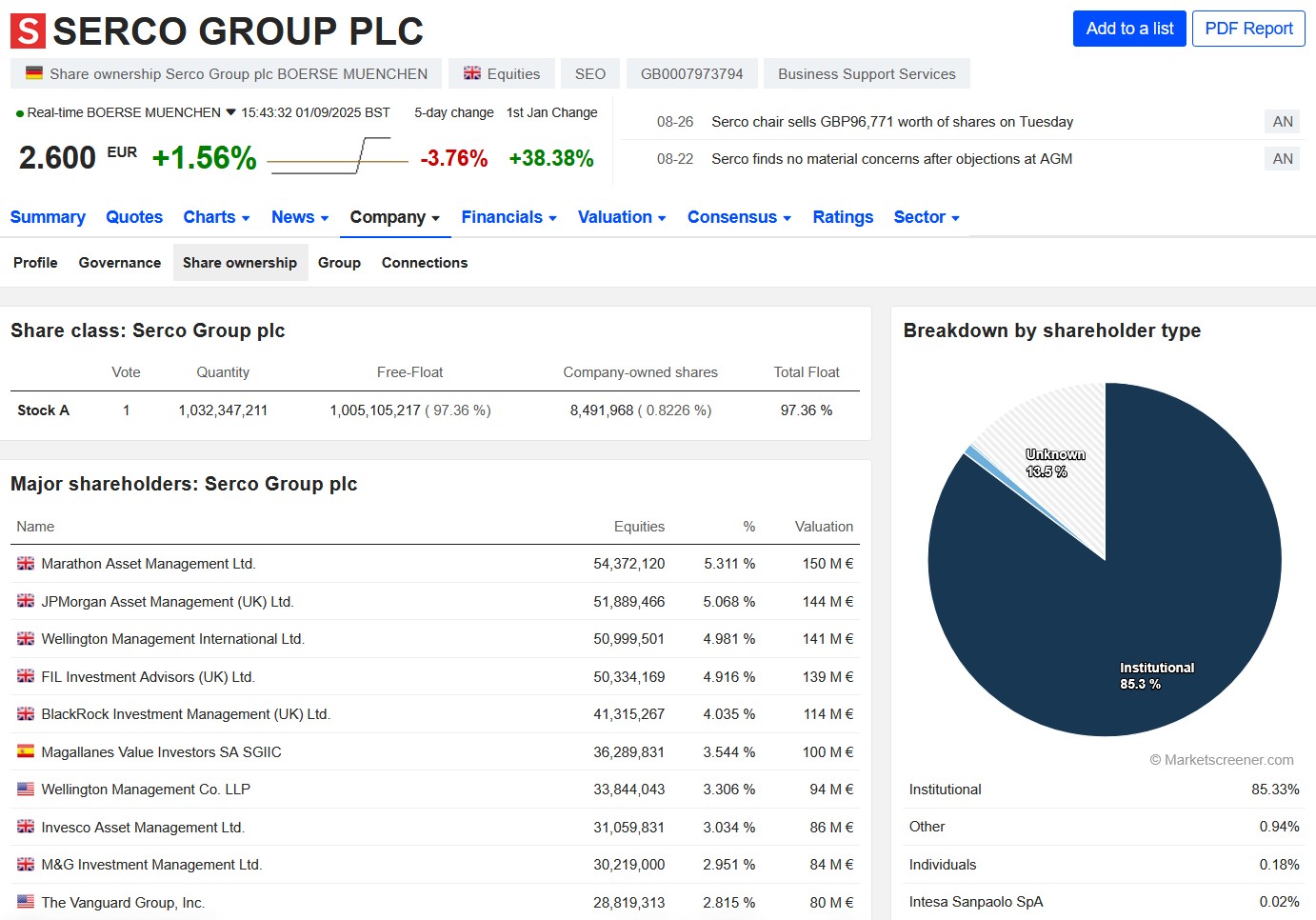Click the GB0007973794 ISIN tag
1316x920 pixels.
692,73
